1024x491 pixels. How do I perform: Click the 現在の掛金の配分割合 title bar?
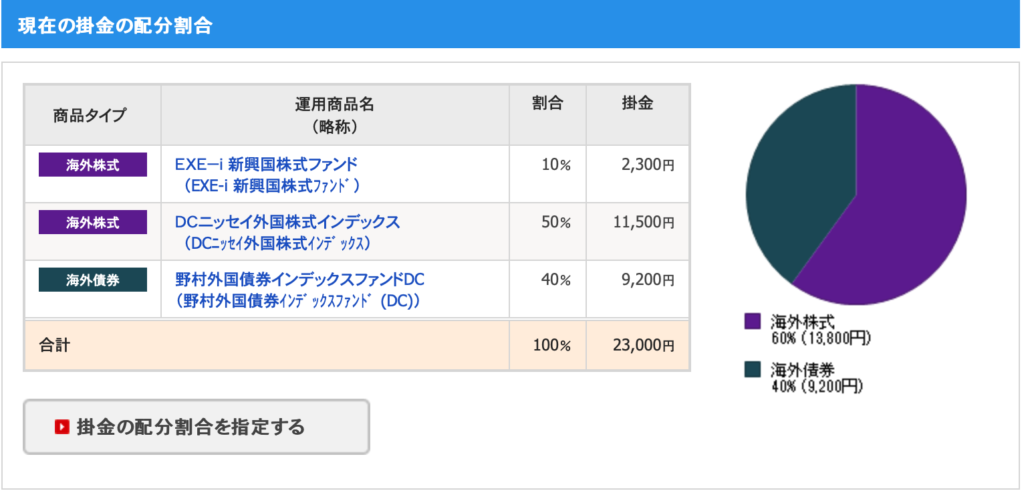click(512, 24)
